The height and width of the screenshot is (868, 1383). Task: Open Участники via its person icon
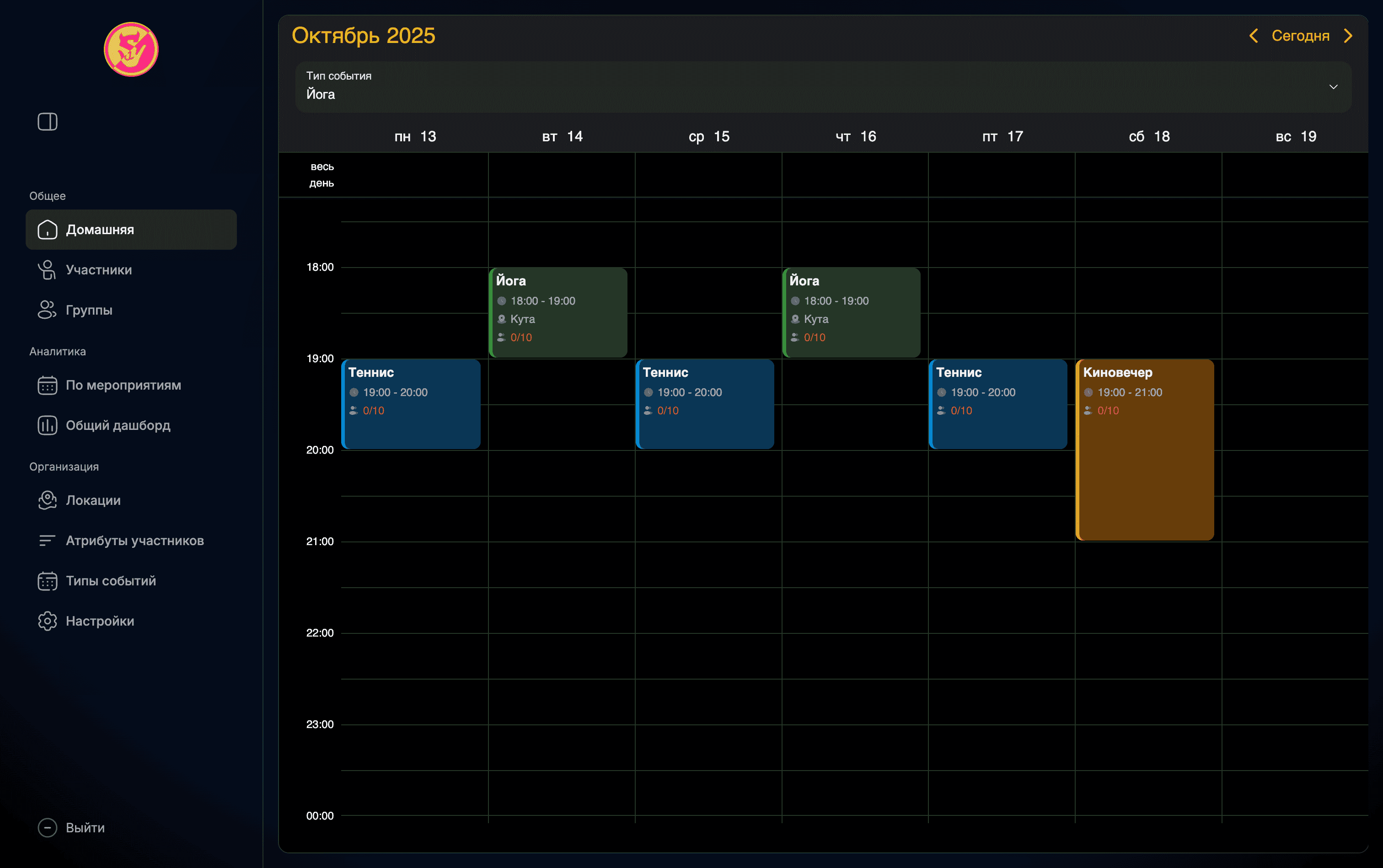tap(47, 270)
